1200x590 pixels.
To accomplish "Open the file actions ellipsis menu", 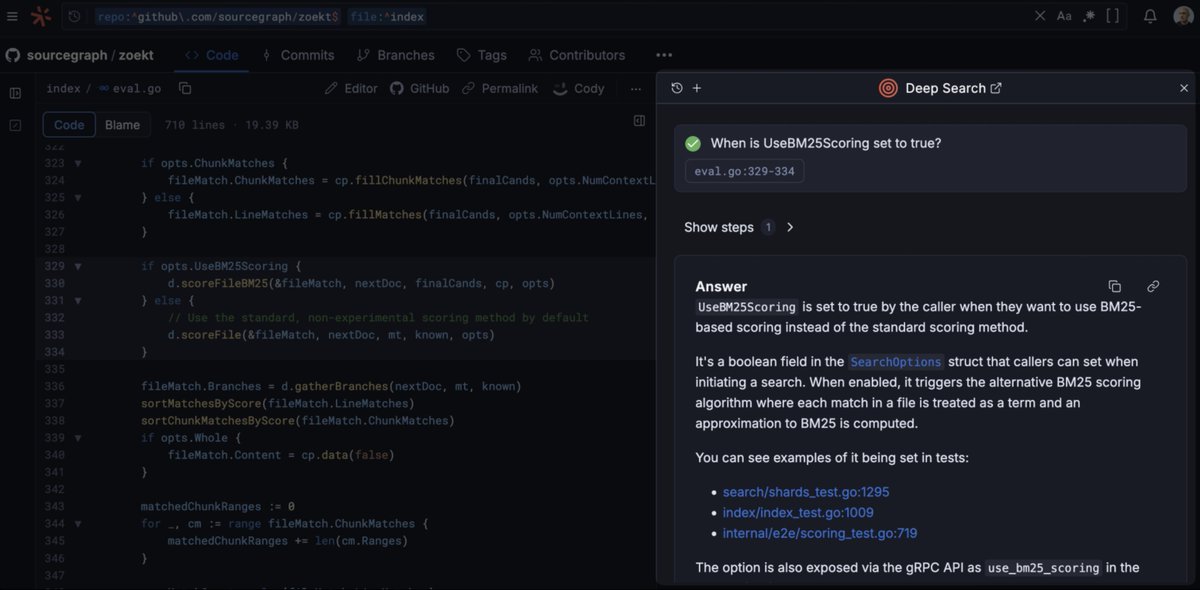I will (x=636, y=88).
